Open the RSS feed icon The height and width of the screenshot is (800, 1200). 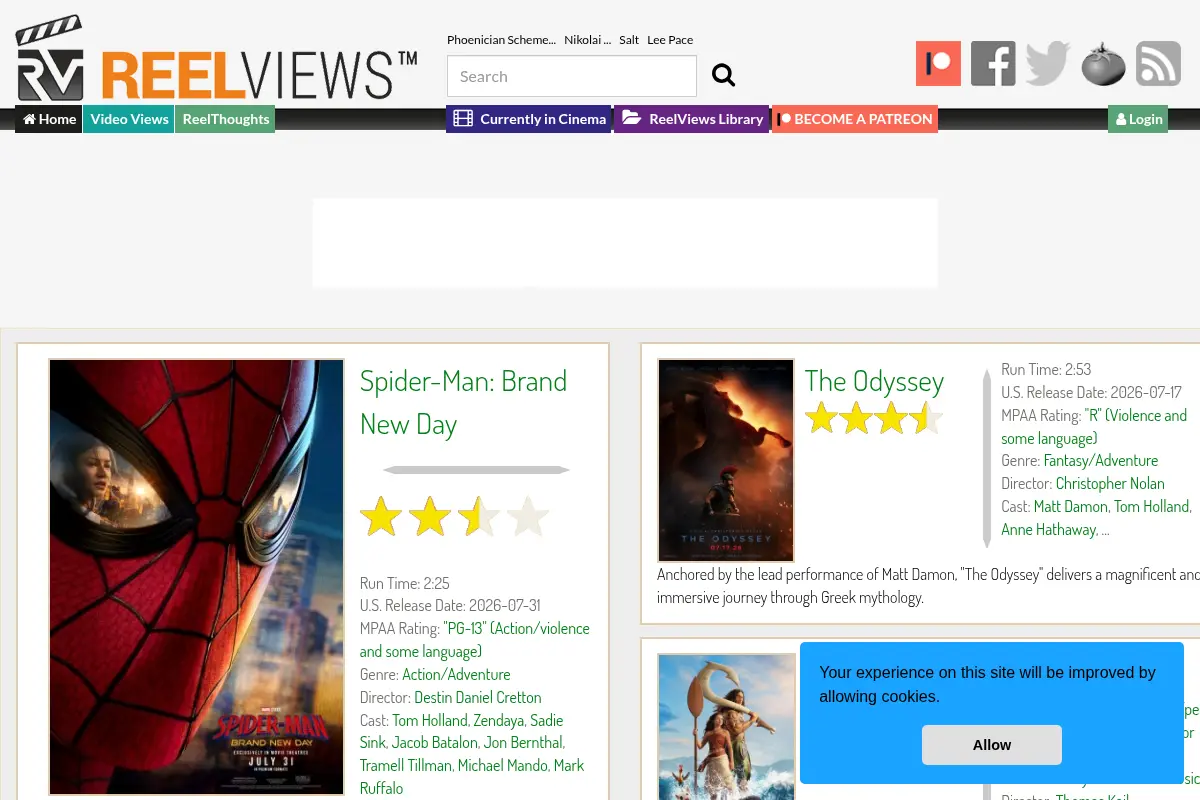pos(1158,63)
